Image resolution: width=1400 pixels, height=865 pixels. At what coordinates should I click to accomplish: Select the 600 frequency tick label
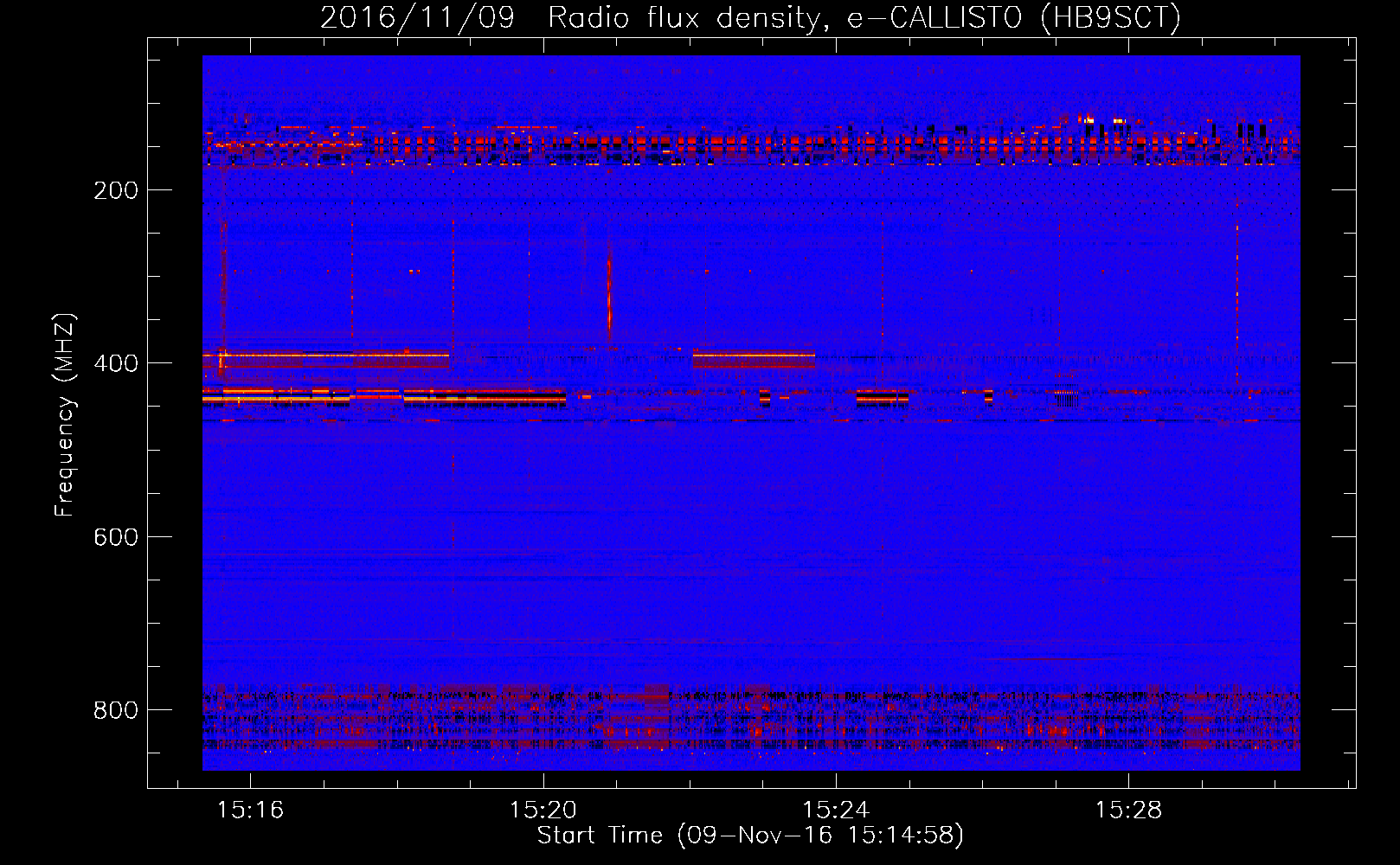(x=116, y=537)
